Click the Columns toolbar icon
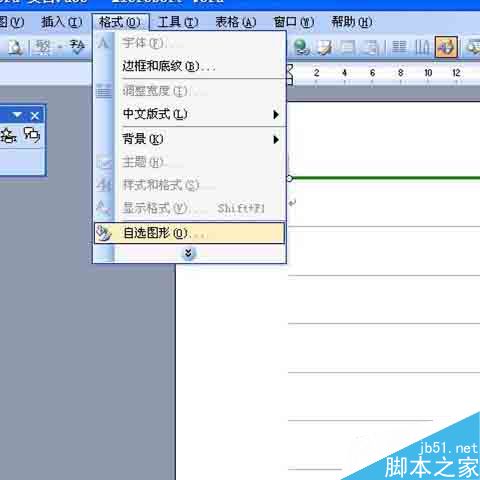This screenshot has height=480, width=480. pyautogui.click(x=399, y=47)
